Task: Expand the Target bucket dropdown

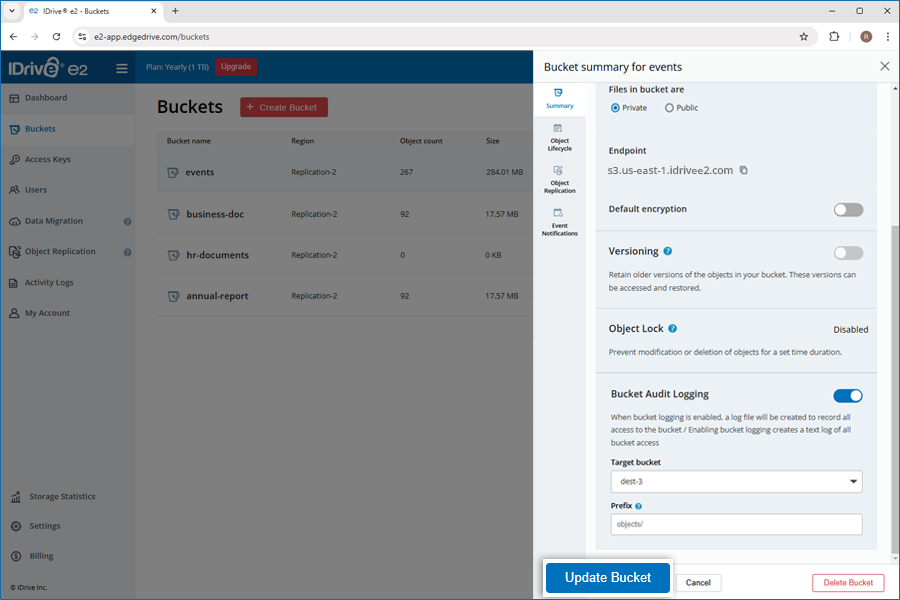Action: point(736,482)
